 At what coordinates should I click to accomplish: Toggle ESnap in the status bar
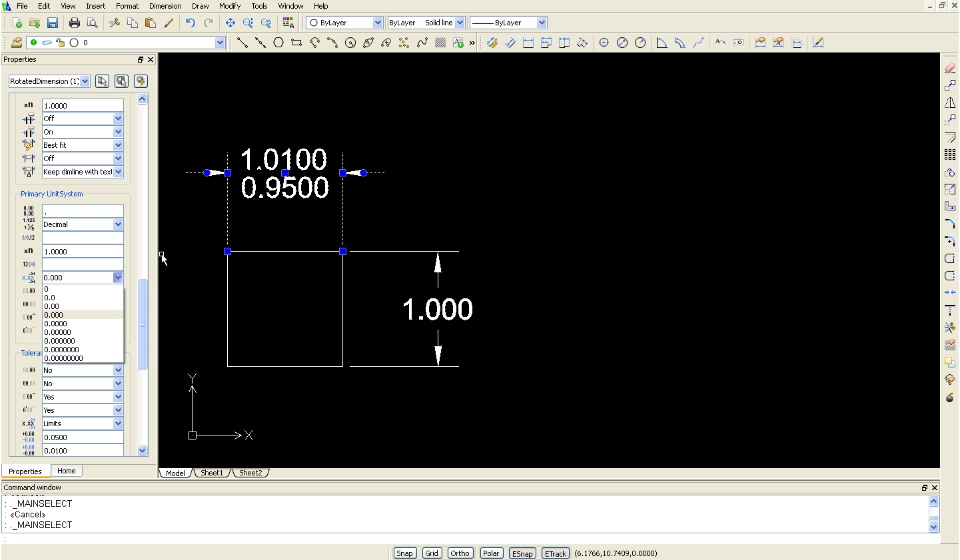[522, 553]
